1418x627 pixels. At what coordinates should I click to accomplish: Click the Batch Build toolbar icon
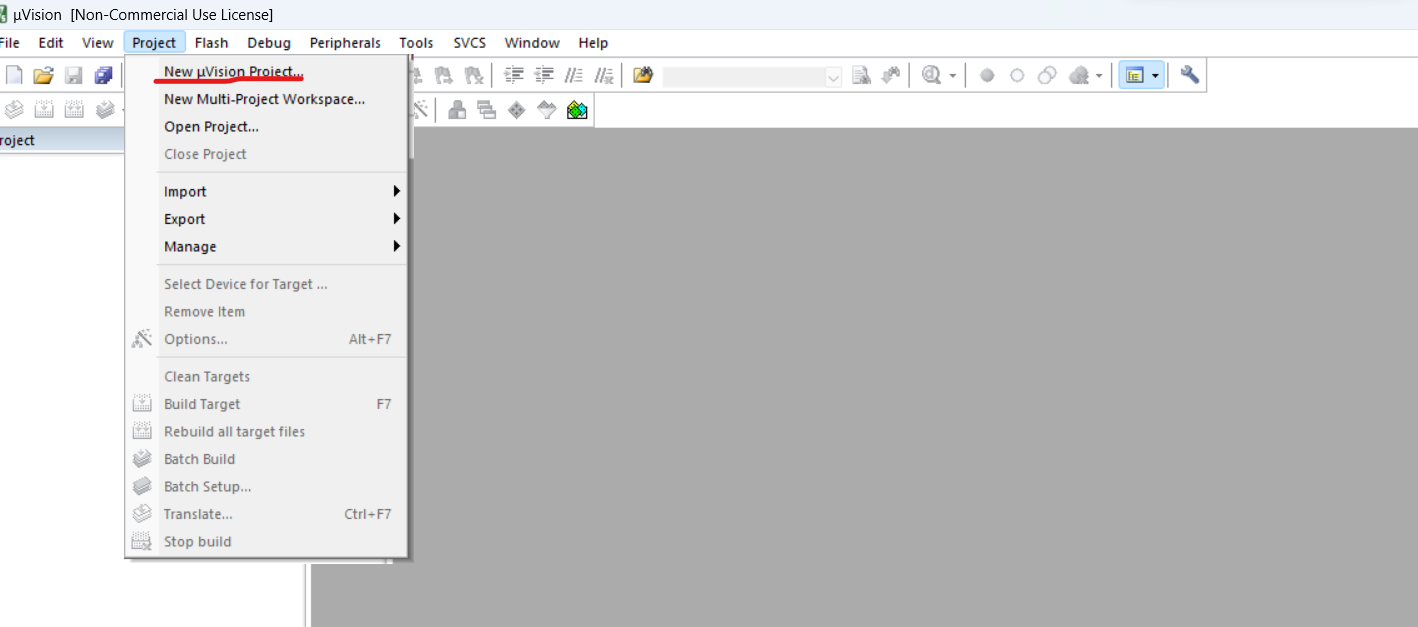point(104,110)
